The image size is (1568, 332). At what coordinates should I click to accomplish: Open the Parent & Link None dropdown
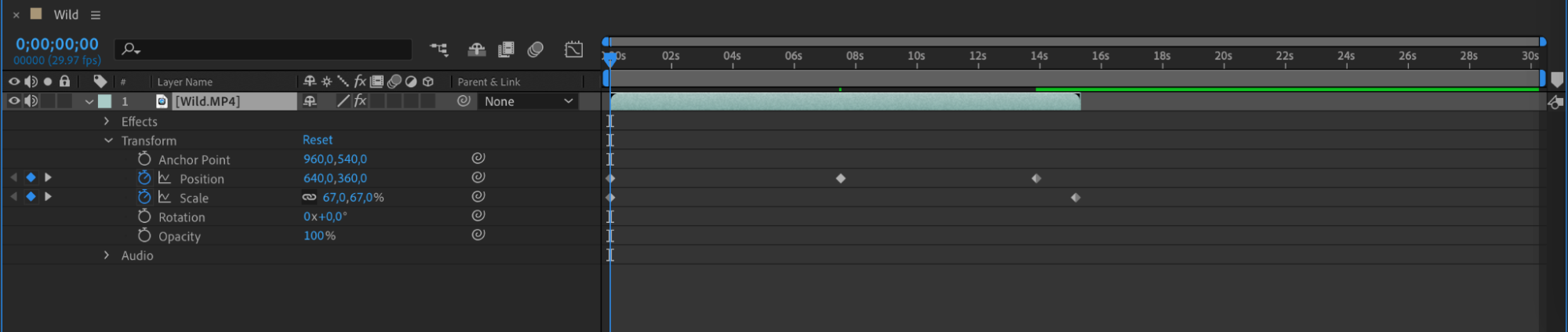528,101
